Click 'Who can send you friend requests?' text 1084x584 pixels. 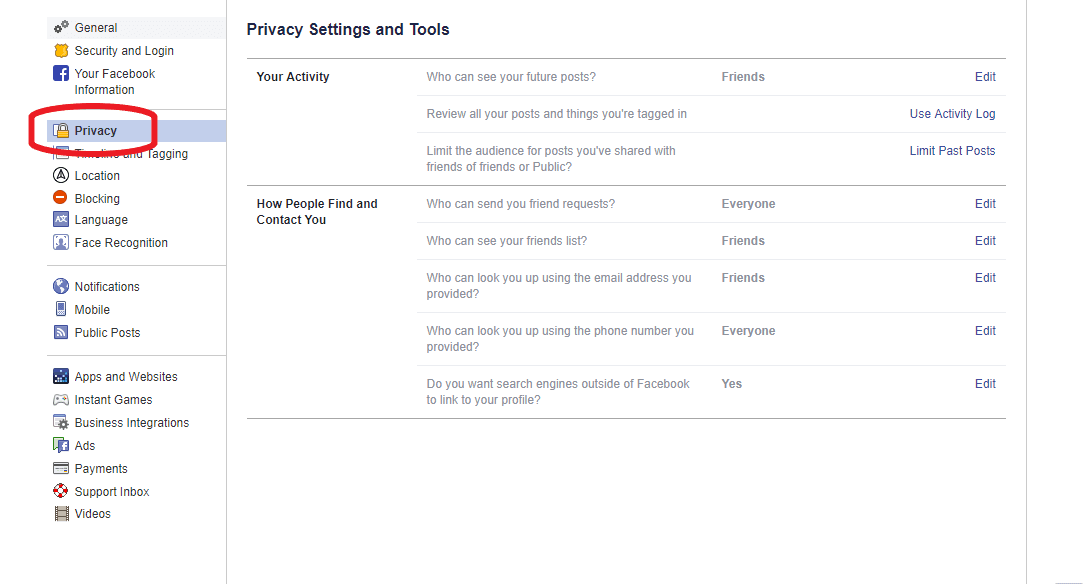[521, 204]
